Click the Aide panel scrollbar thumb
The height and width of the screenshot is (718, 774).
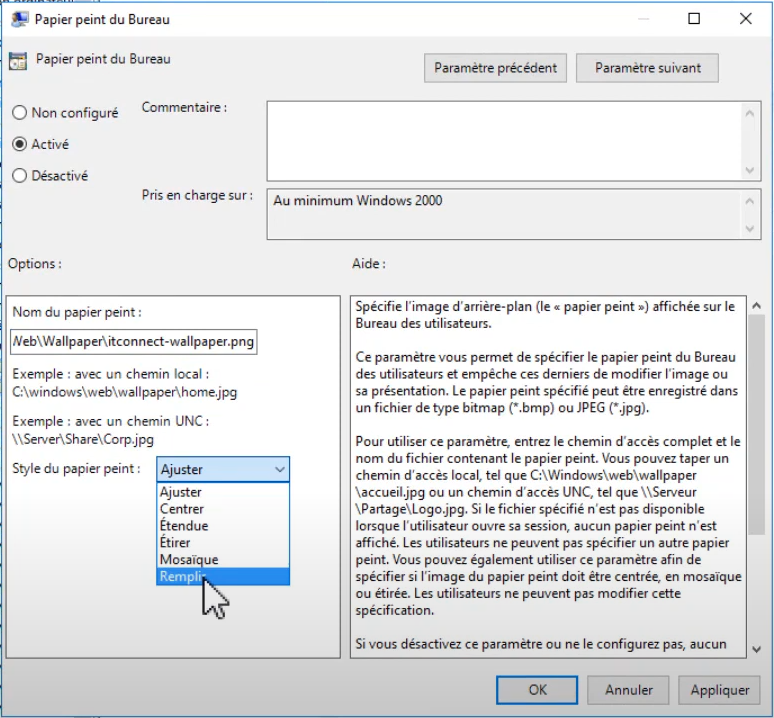pos(756,424)
